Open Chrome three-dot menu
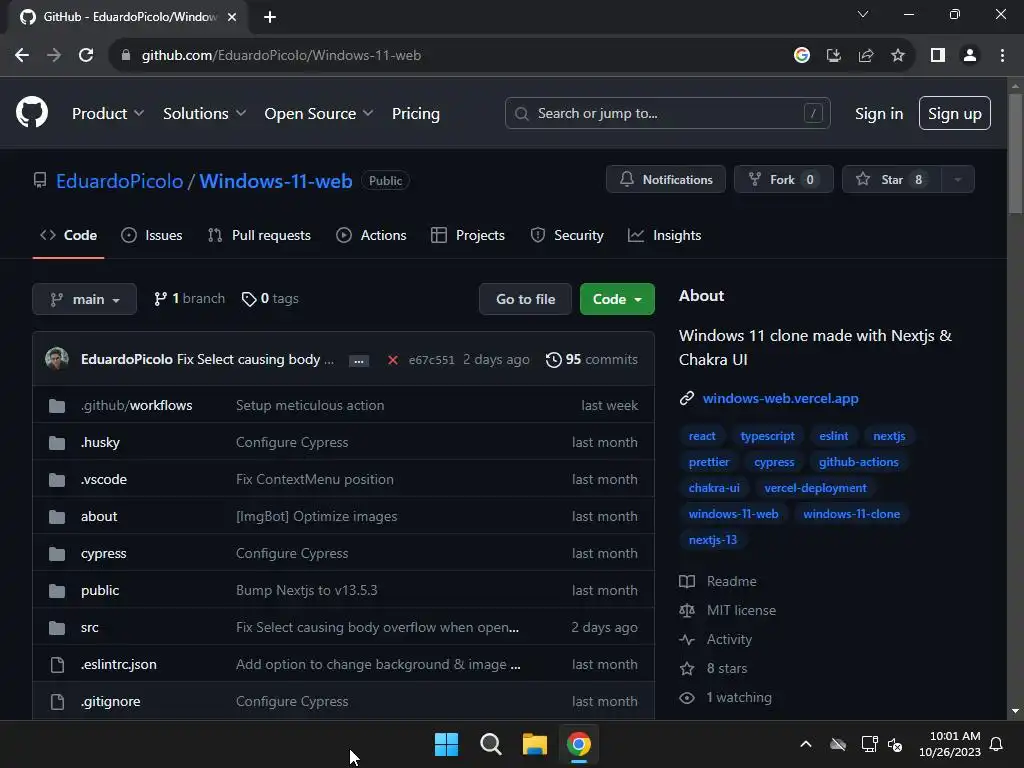Image resolution: width=1024 pixels, height=768 pixels. click(x=1002, y=56)
